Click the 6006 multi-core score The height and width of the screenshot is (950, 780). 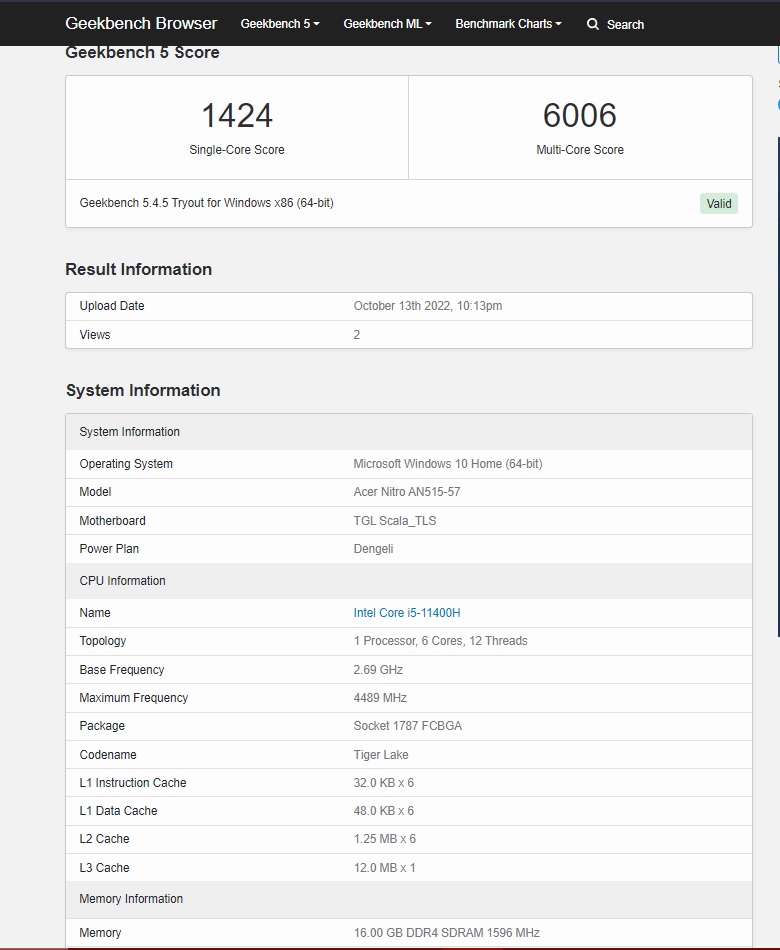(x=580, y=116)
